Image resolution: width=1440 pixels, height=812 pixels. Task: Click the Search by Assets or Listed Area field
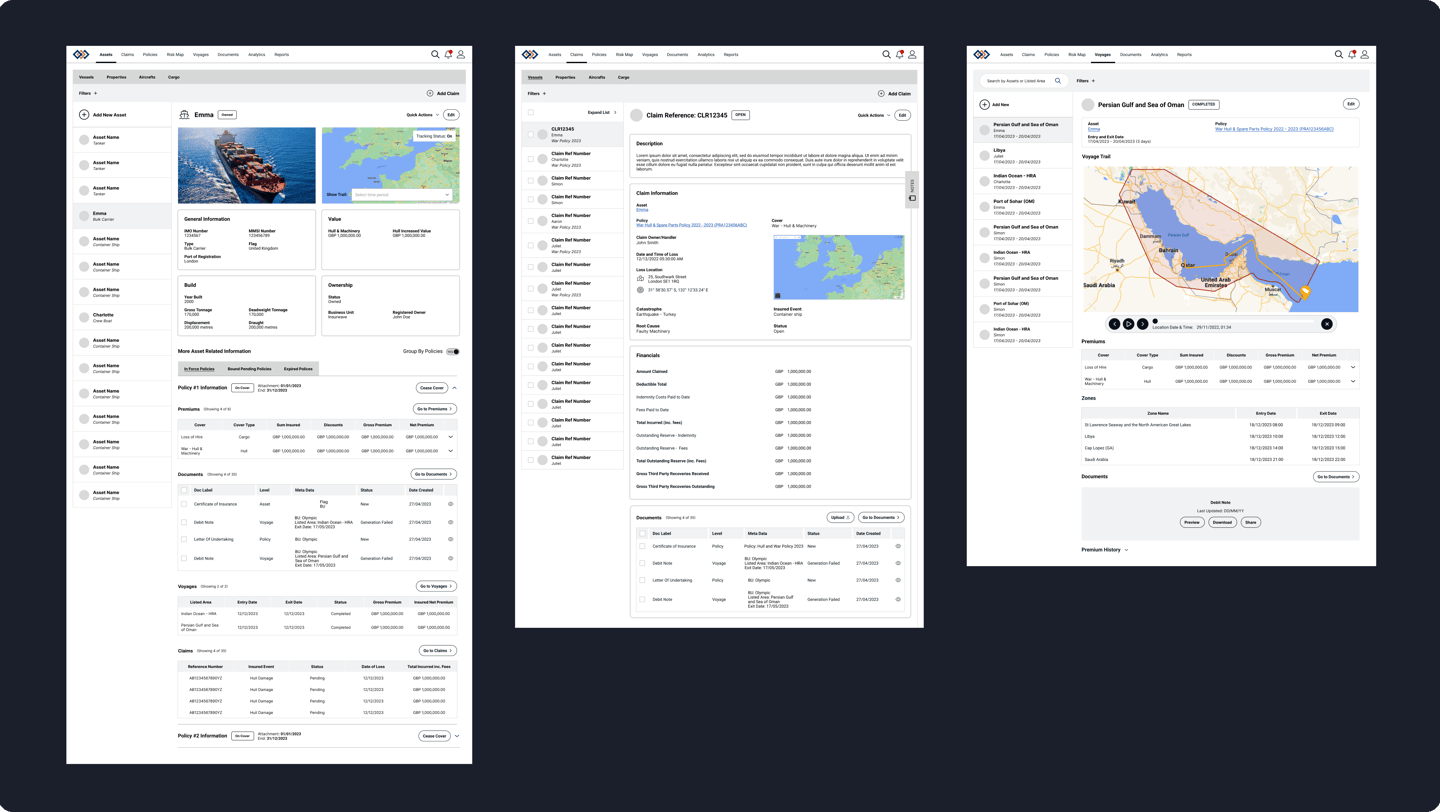1025,81
